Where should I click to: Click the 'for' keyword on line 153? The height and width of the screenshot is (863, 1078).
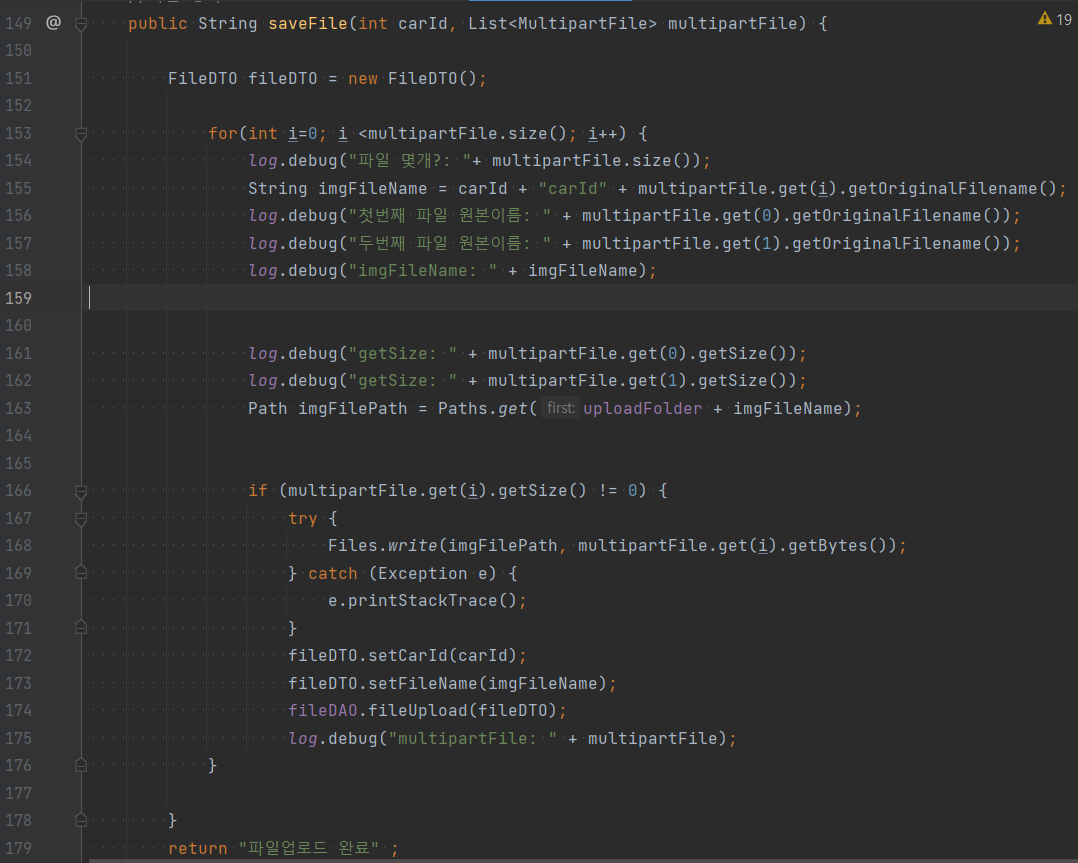point(223,133)
